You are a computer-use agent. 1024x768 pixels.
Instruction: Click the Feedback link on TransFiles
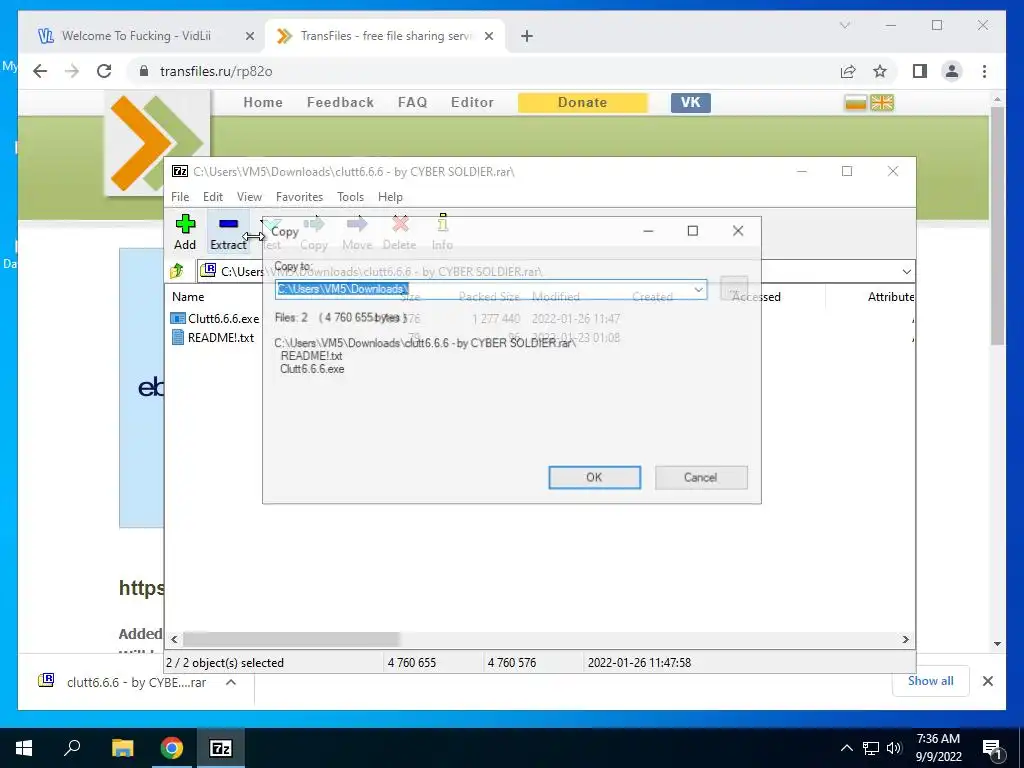340,103
